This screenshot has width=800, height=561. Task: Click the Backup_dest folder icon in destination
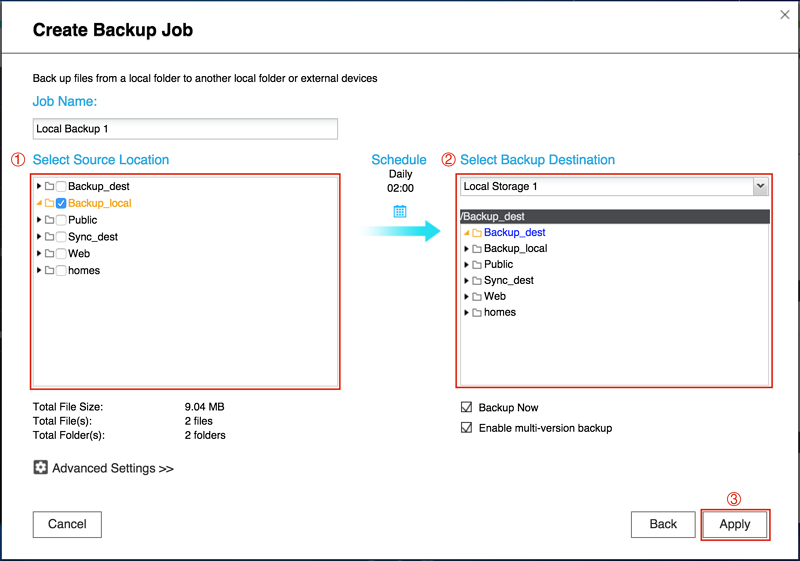477,232
